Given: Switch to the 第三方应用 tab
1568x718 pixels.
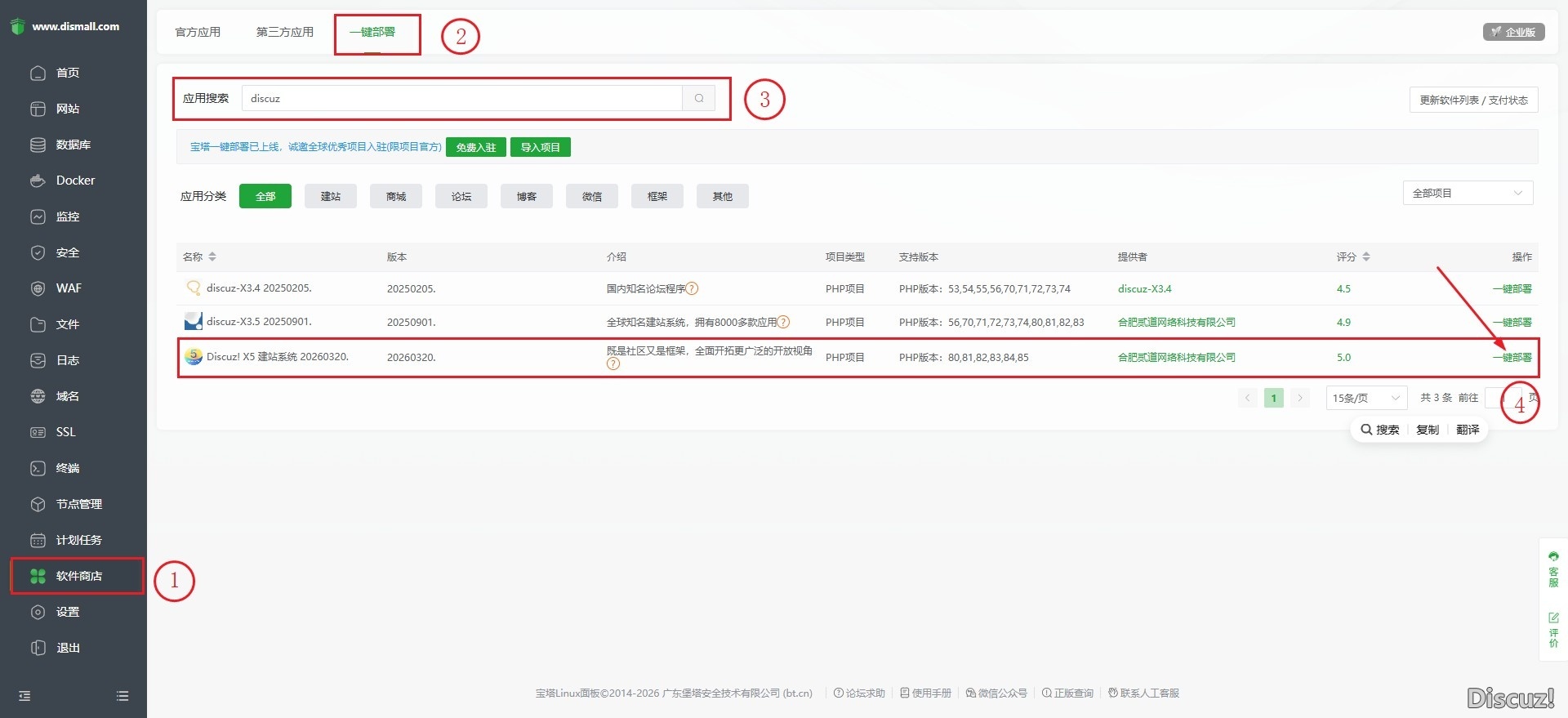Looking at the screenshot, I should [x=284, y=32].
